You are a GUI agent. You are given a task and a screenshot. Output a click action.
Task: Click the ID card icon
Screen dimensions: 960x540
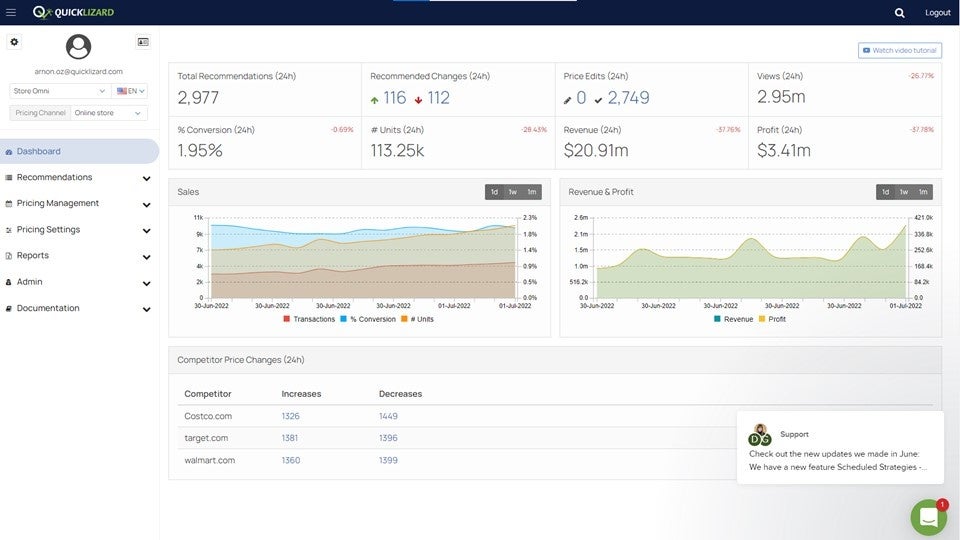tap(143, 42)
